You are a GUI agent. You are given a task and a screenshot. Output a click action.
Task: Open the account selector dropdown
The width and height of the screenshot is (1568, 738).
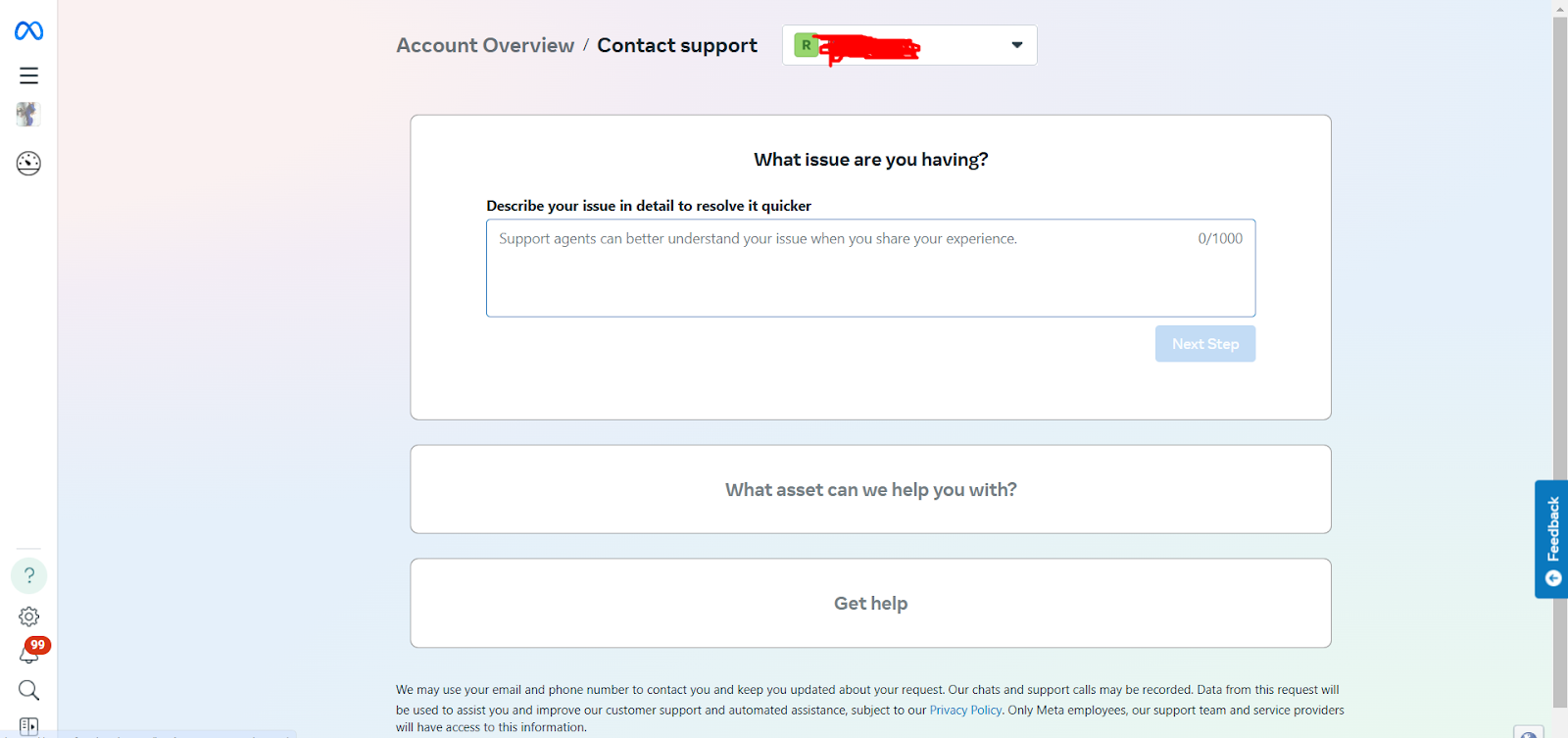pos(909,45)
